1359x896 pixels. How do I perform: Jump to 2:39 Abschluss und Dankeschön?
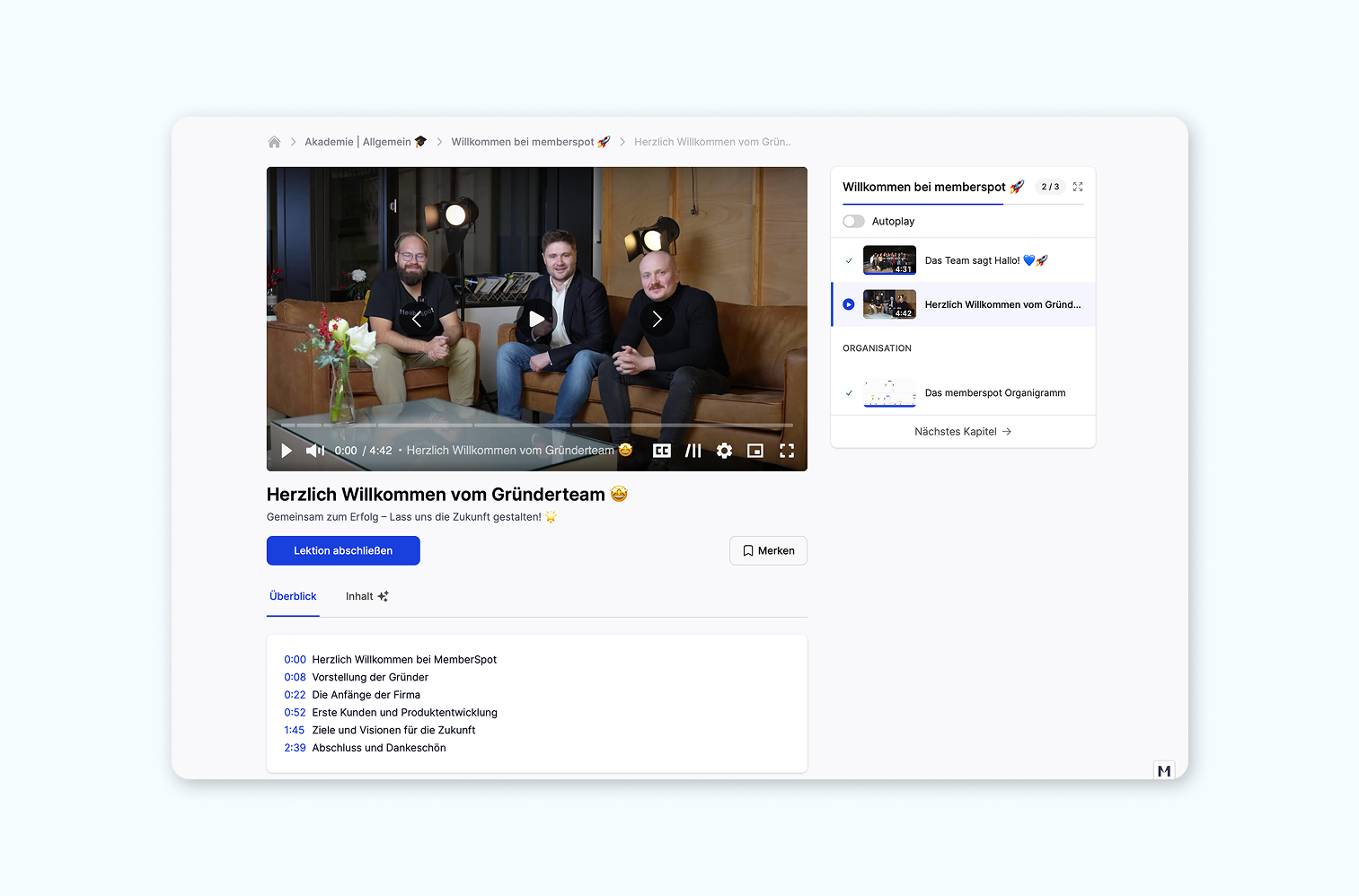pyautogui.click(x=365, y=748)
